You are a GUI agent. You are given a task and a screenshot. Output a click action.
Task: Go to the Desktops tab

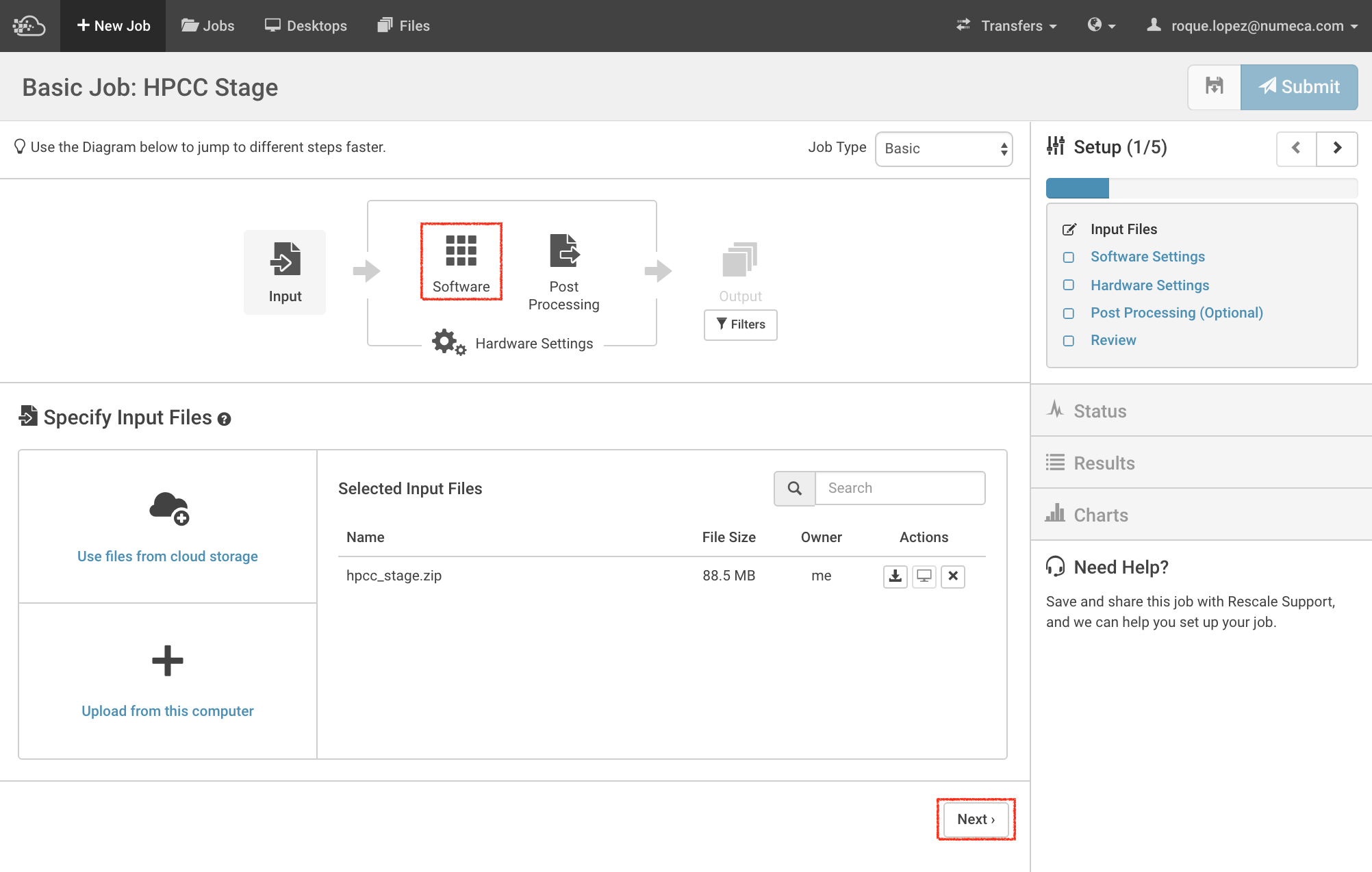coord(306,26)
